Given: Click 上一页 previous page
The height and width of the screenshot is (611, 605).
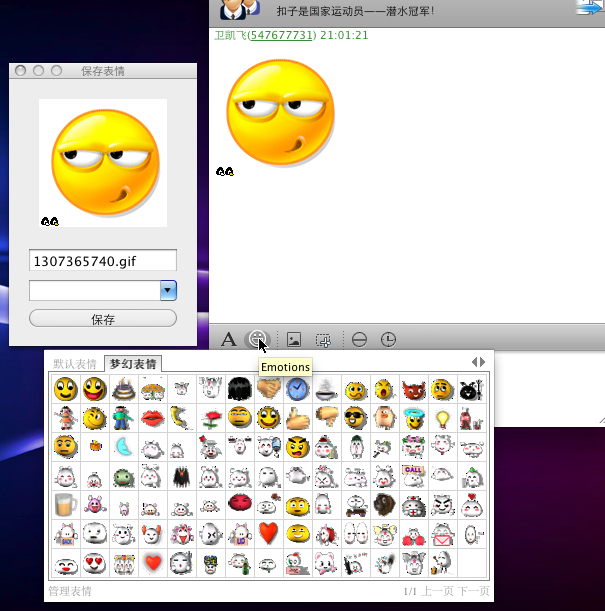Looking at the screenshot, I should click(x=437, y=591).
